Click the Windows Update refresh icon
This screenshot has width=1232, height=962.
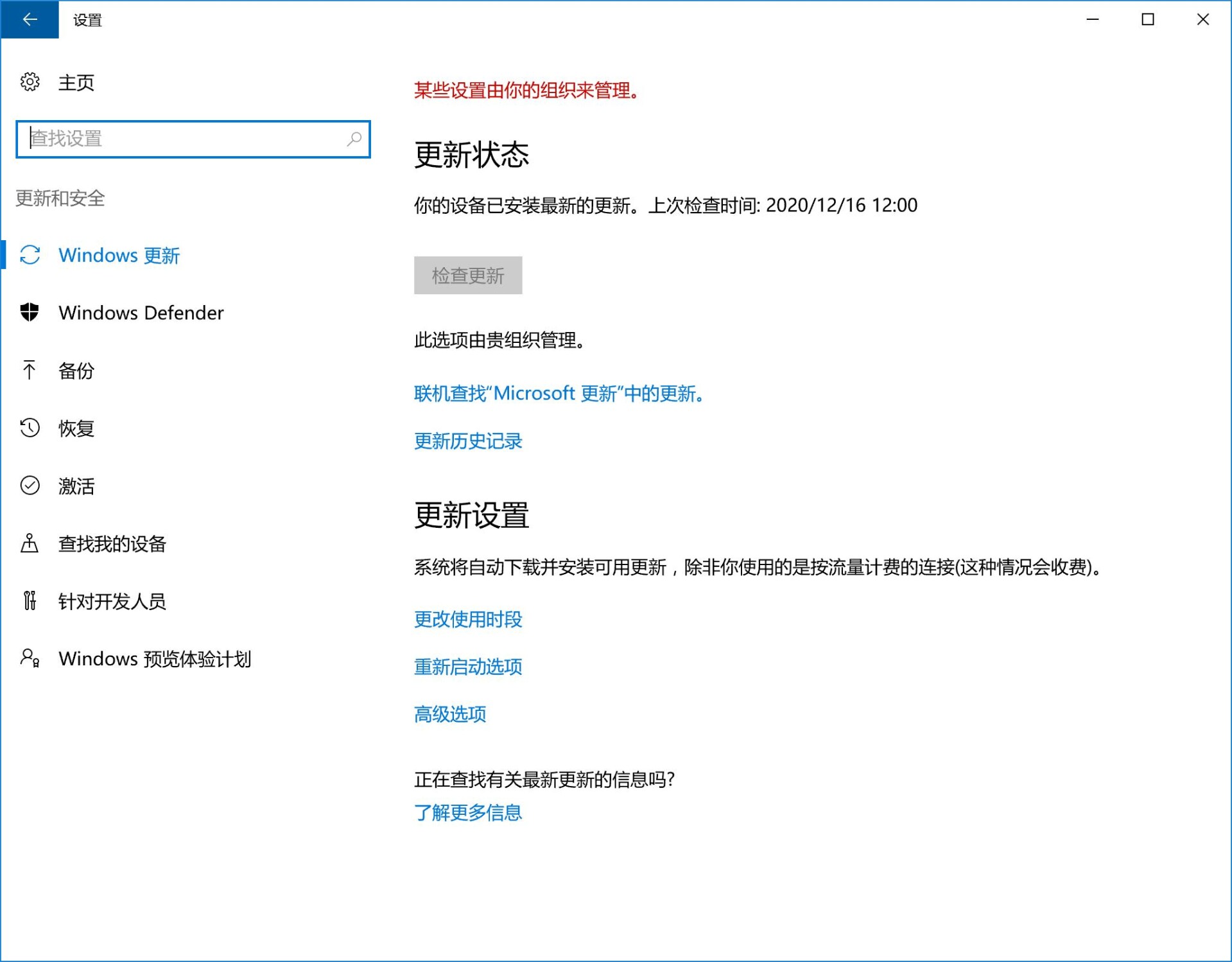30,255
